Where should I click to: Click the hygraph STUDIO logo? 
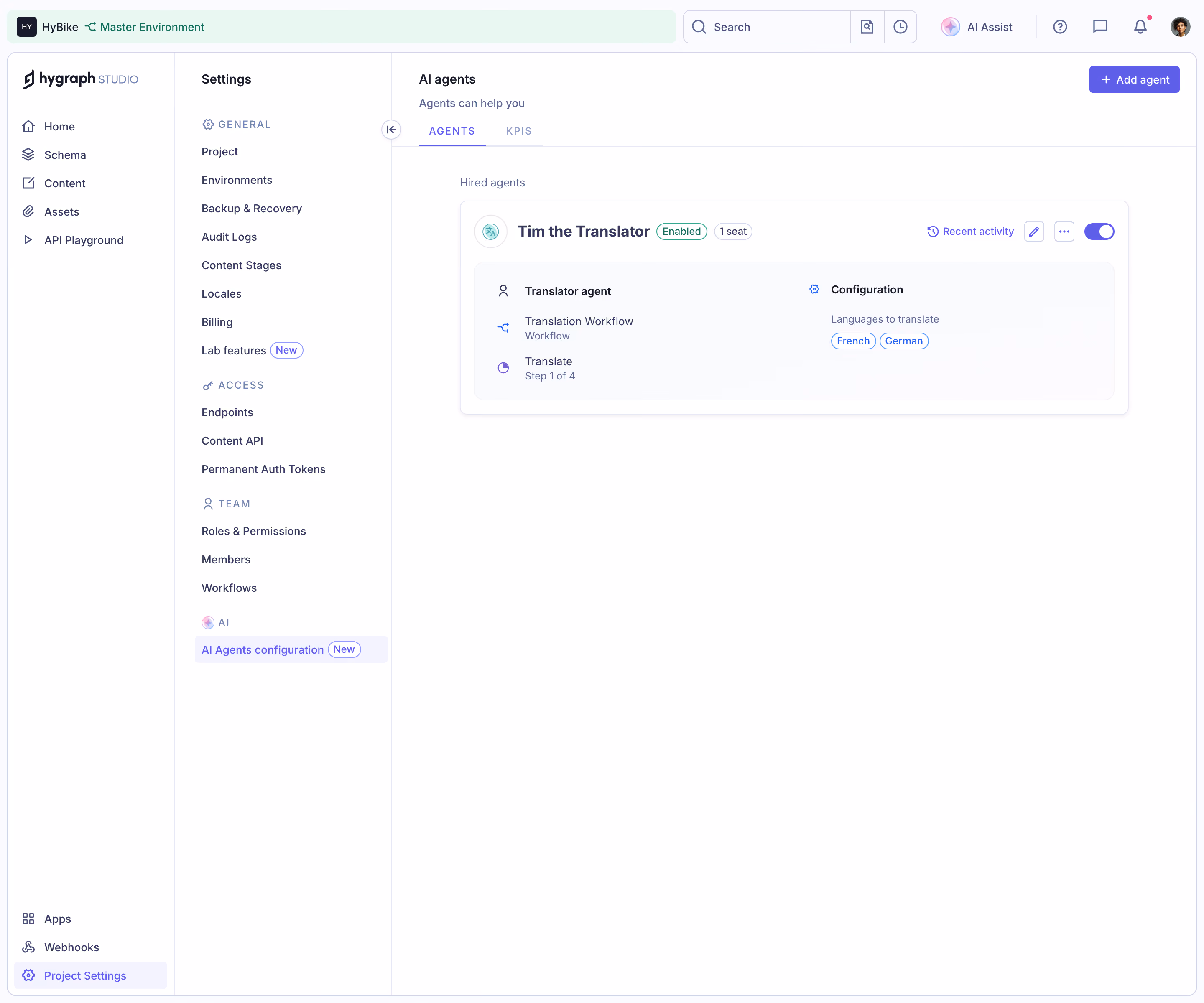click(81, 79)
